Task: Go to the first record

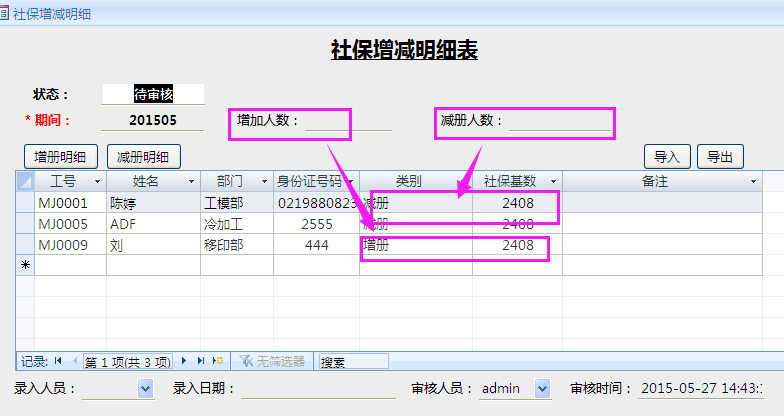Action: (x=58, y=361)
